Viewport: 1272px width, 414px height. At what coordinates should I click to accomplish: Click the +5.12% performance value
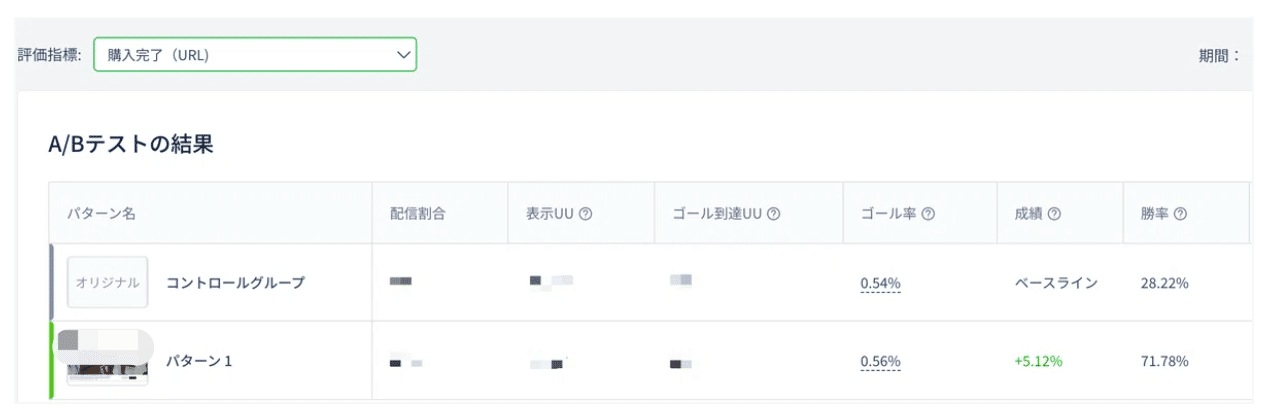point(1037,361)
